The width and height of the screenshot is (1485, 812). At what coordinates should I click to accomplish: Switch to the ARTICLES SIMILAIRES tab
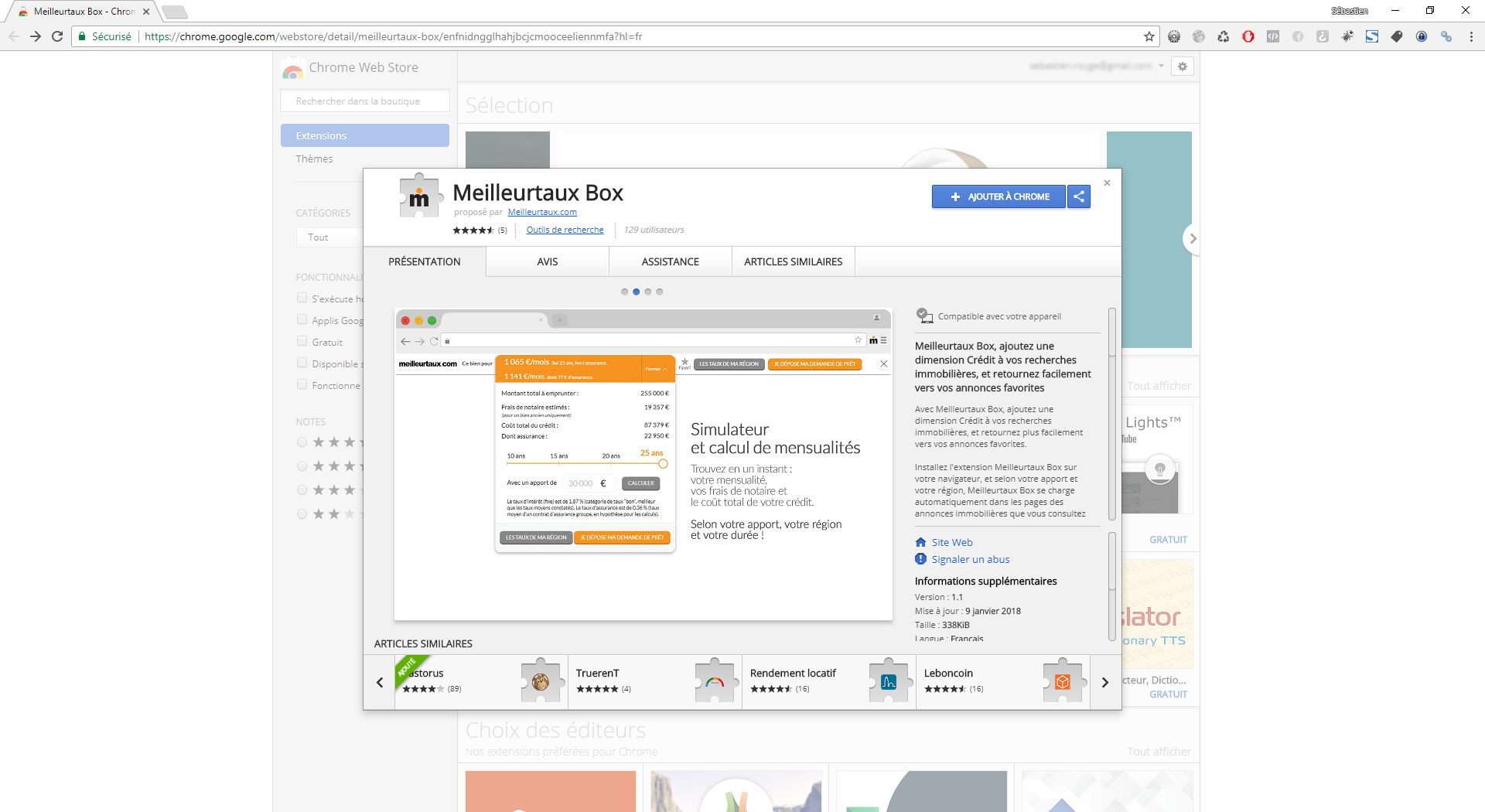tap(794, 261)
